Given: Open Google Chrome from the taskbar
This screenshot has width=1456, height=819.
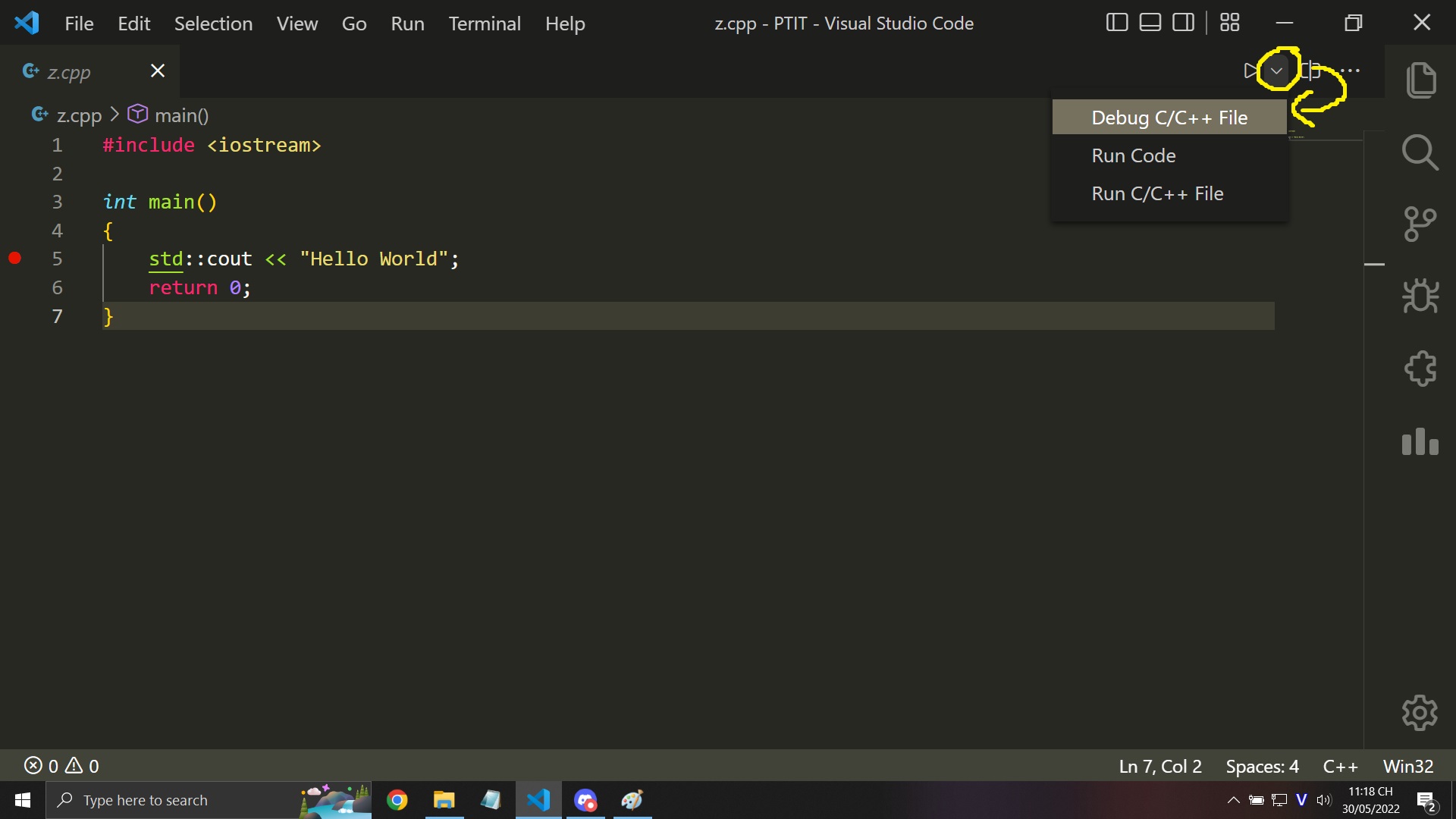Looking at the screenshot, I should click(397, 800).
